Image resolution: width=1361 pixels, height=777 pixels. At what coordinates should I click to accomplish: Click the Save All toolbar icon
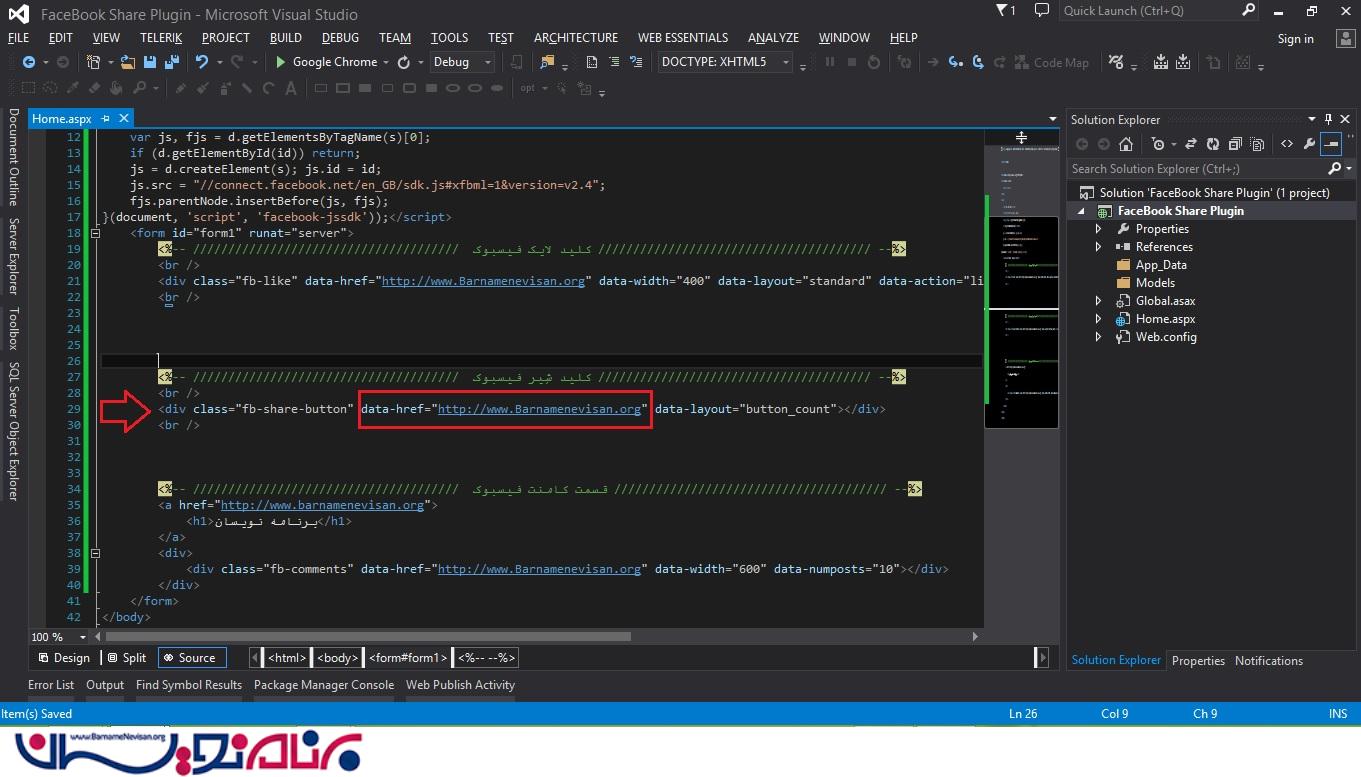pyautogui.click(x=171, y=62)
